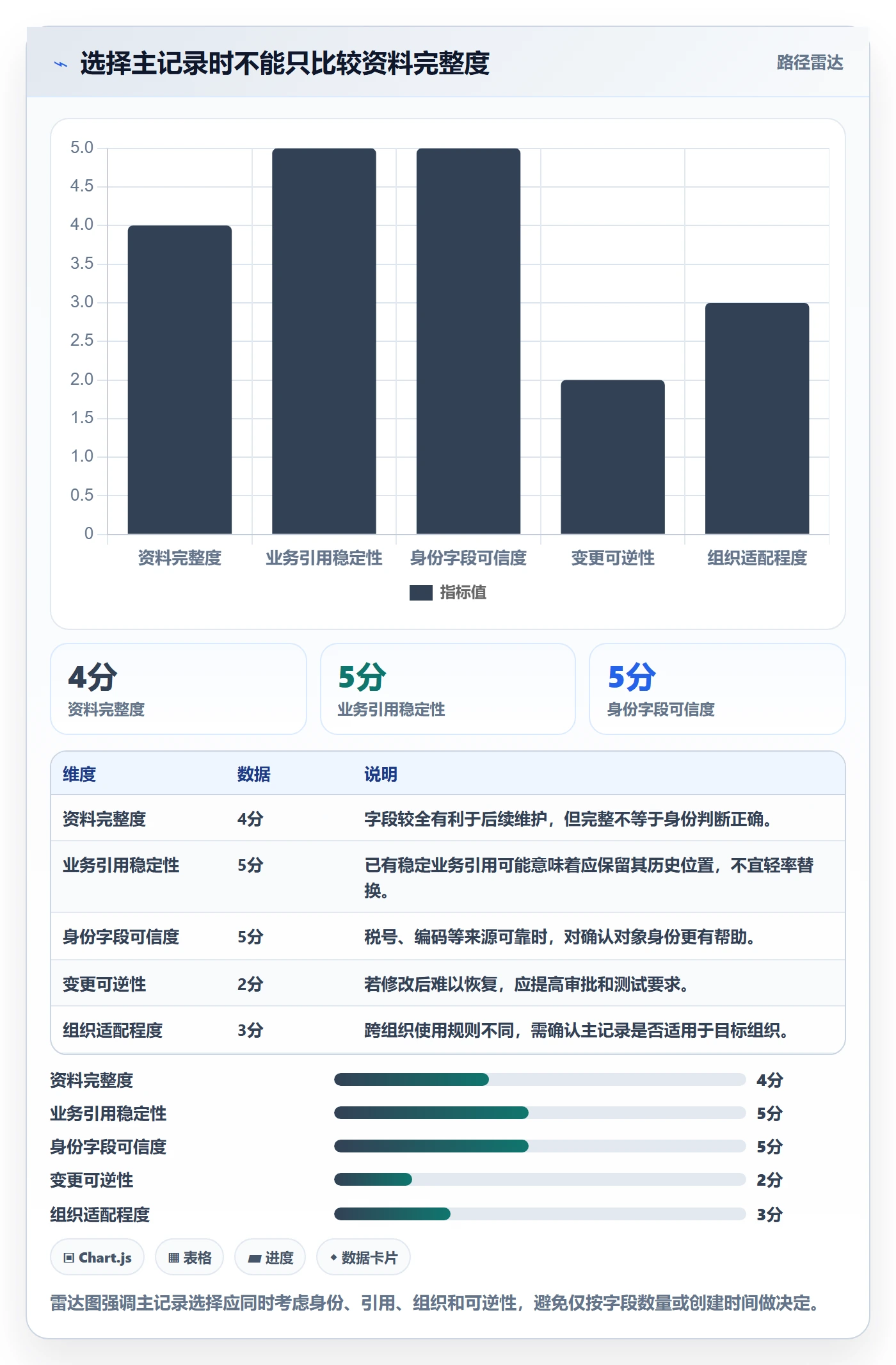Click the 维度 column header
The height and width of the screenshot is (1365, 896).
(x=79, y=774)
